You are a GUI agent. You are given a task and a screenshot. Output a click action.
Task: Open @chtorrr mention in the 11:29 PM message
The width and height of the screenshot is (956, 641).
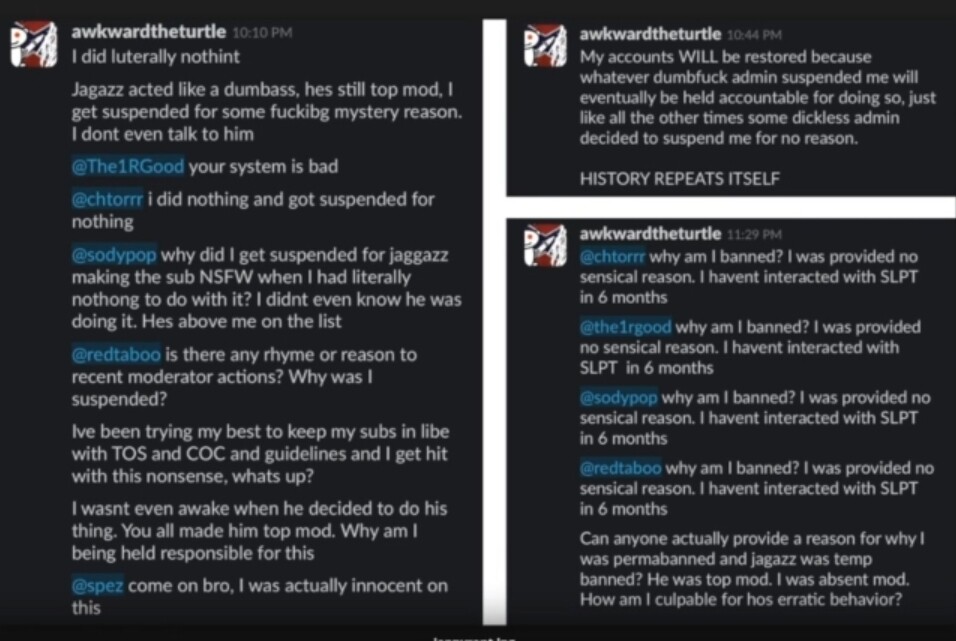[x=614, y=255]
